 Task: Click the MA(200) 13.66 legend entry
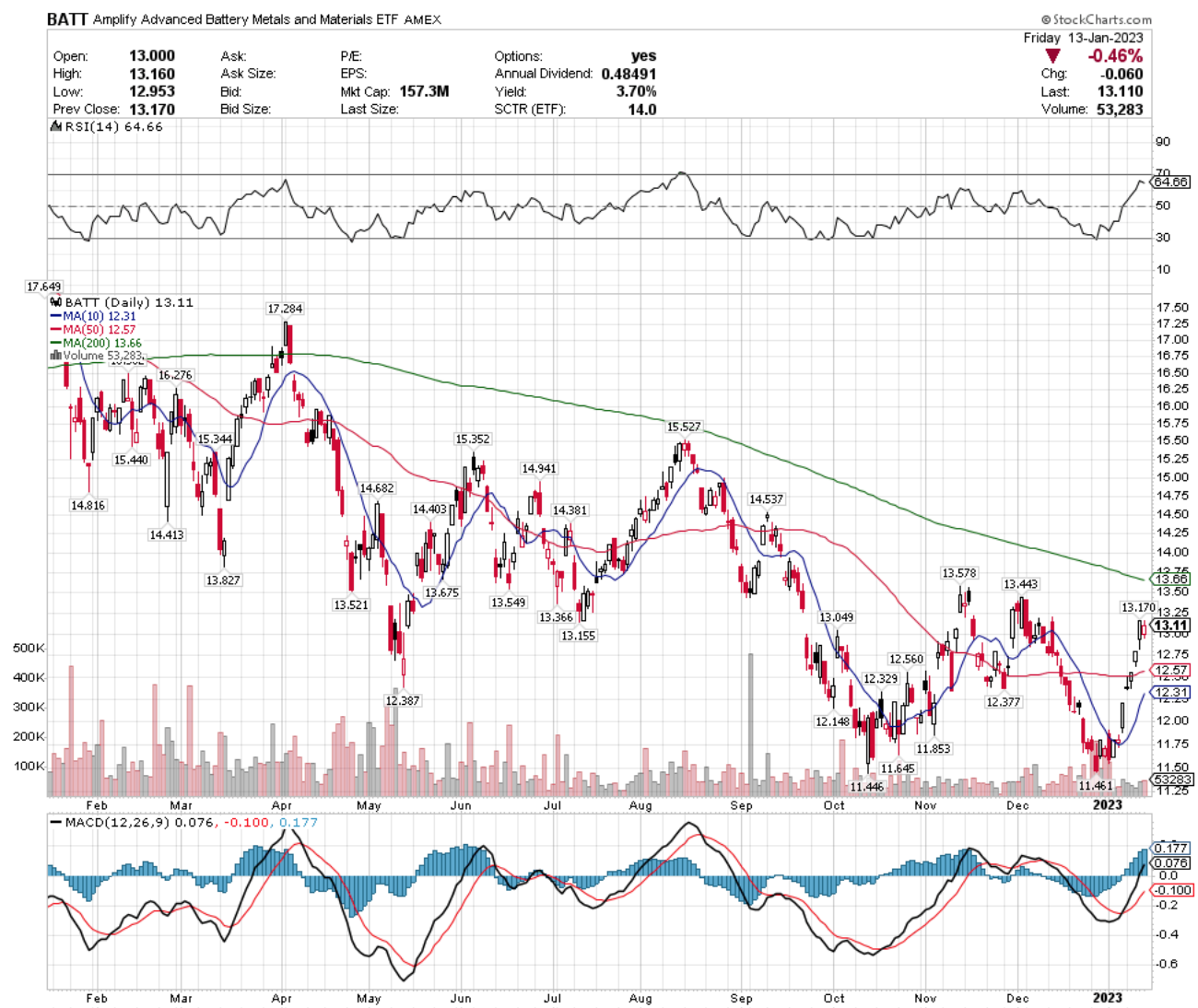(96, 343)
